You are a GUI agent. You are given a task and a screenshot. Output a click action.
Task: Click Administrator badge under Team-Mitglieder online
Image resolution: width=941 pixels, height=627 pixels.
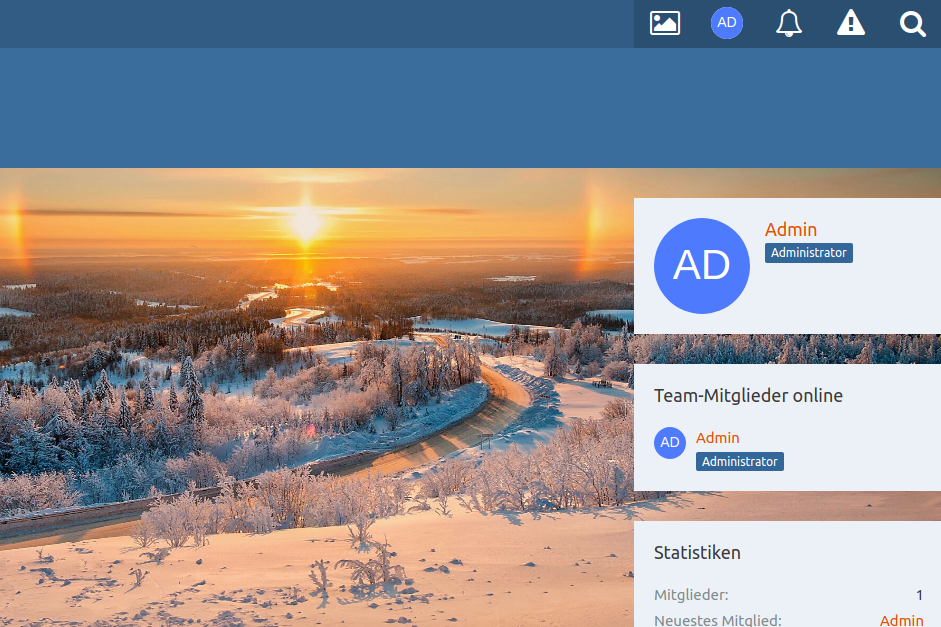click(x=740, y=462)
